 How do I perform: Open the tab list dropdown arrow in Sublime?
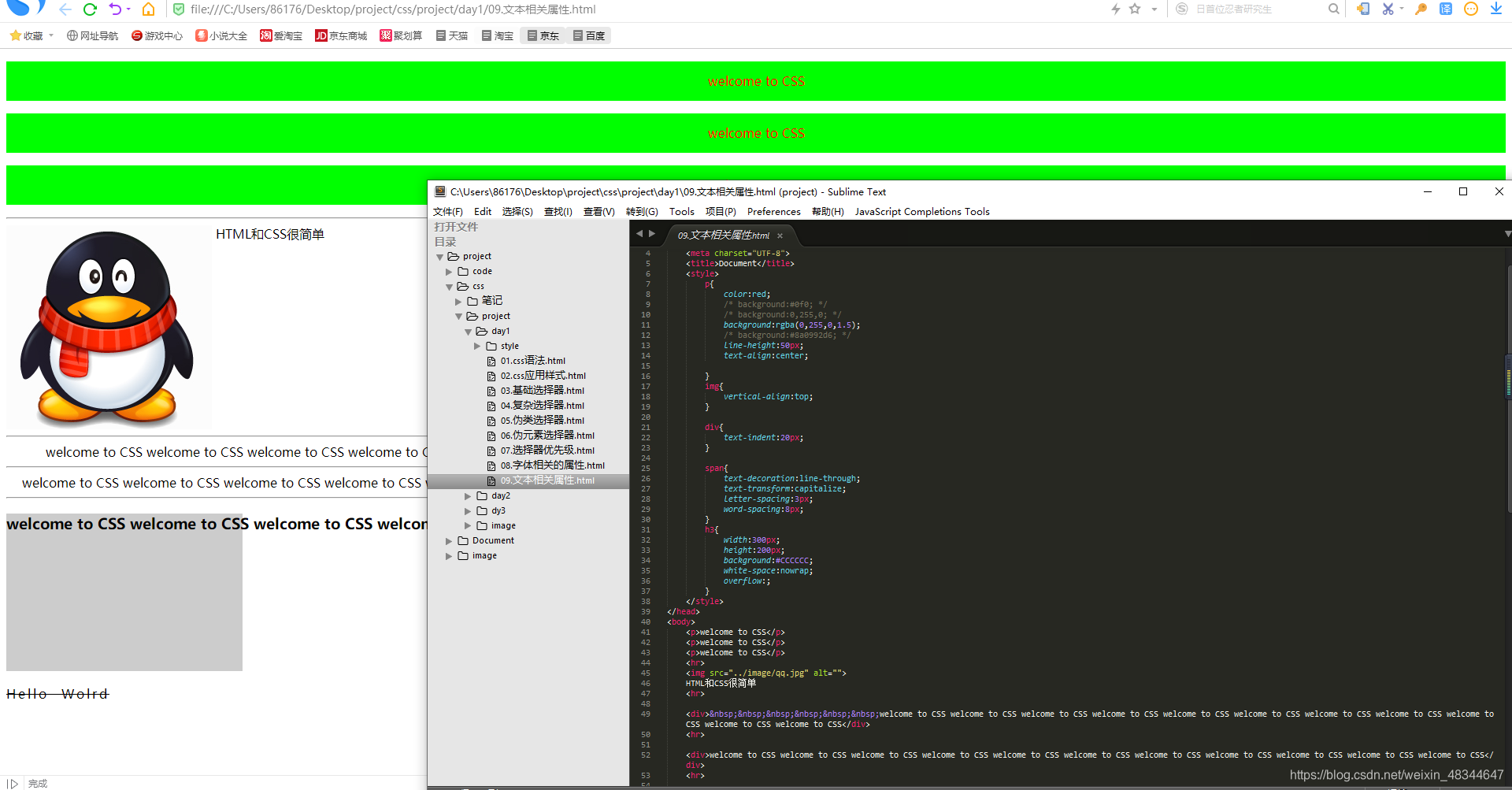(x=1507, y=234)
